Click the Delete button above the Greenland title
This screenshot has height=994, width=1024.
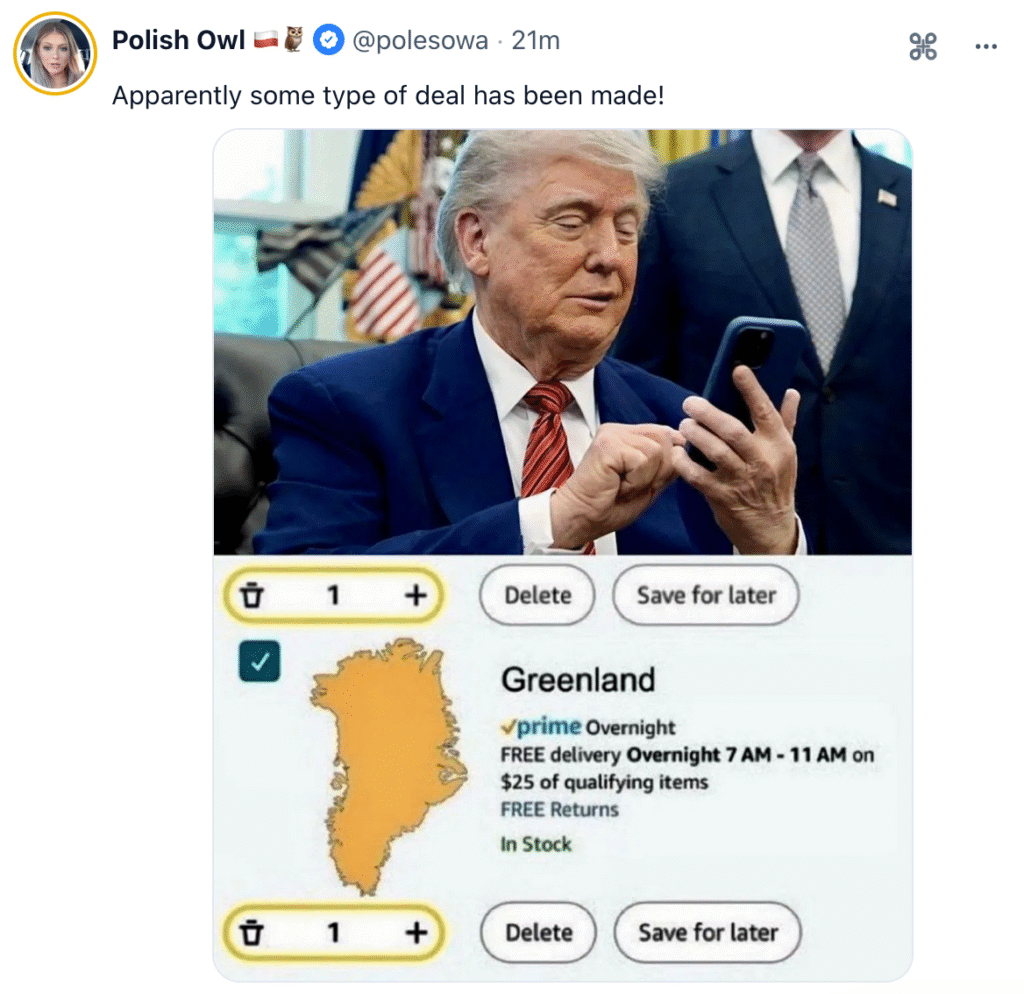pyautogui.click(x=537, y=596)
